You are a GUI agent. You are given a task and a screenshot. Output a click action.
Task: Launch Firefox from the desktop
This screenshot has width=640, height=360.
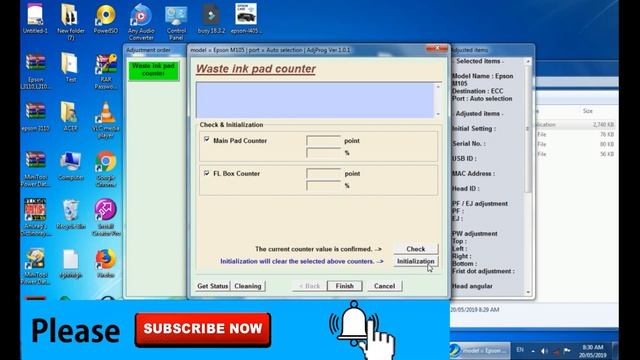tap(106, 263)
